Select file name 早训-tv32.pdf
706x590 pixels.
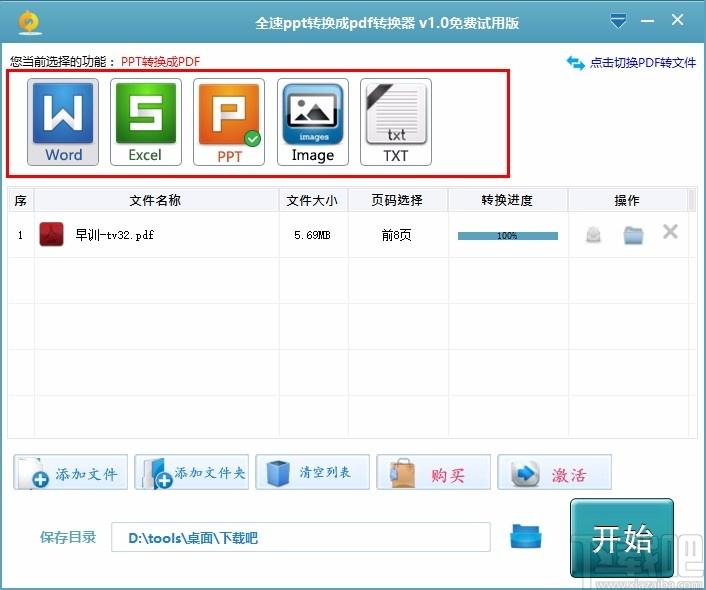114,235
